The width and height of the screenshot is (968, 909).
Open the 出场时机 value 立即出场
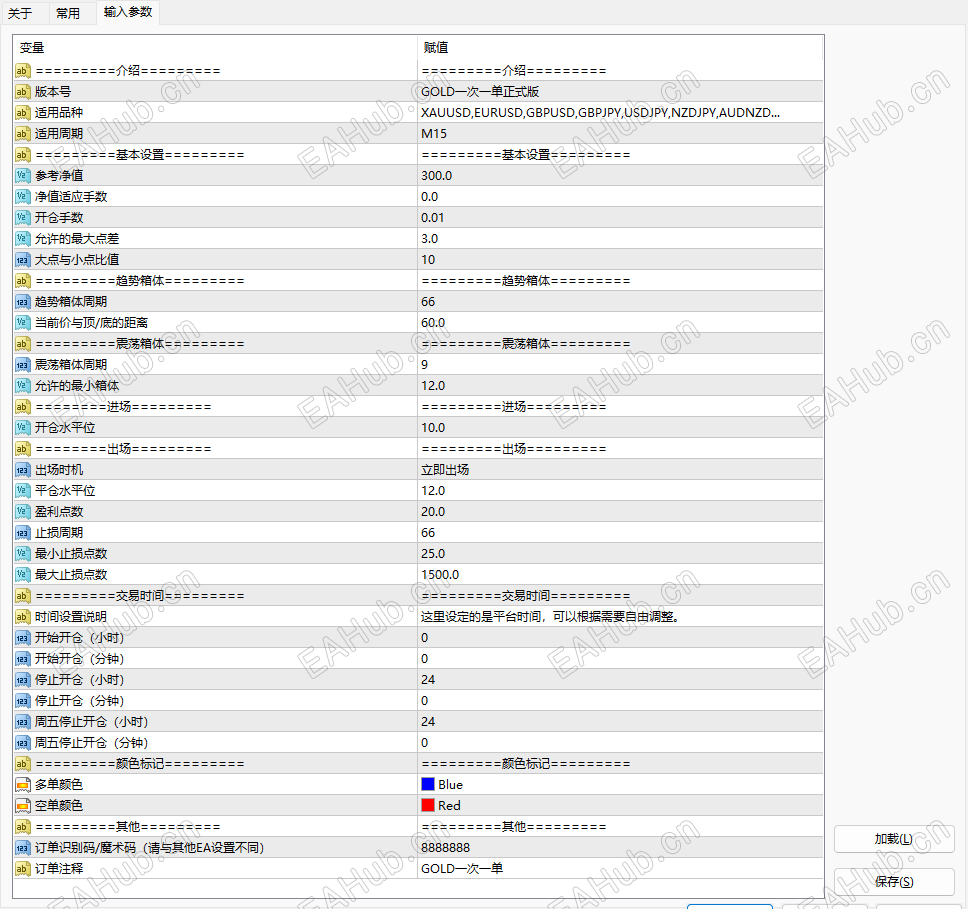[444, 469]
